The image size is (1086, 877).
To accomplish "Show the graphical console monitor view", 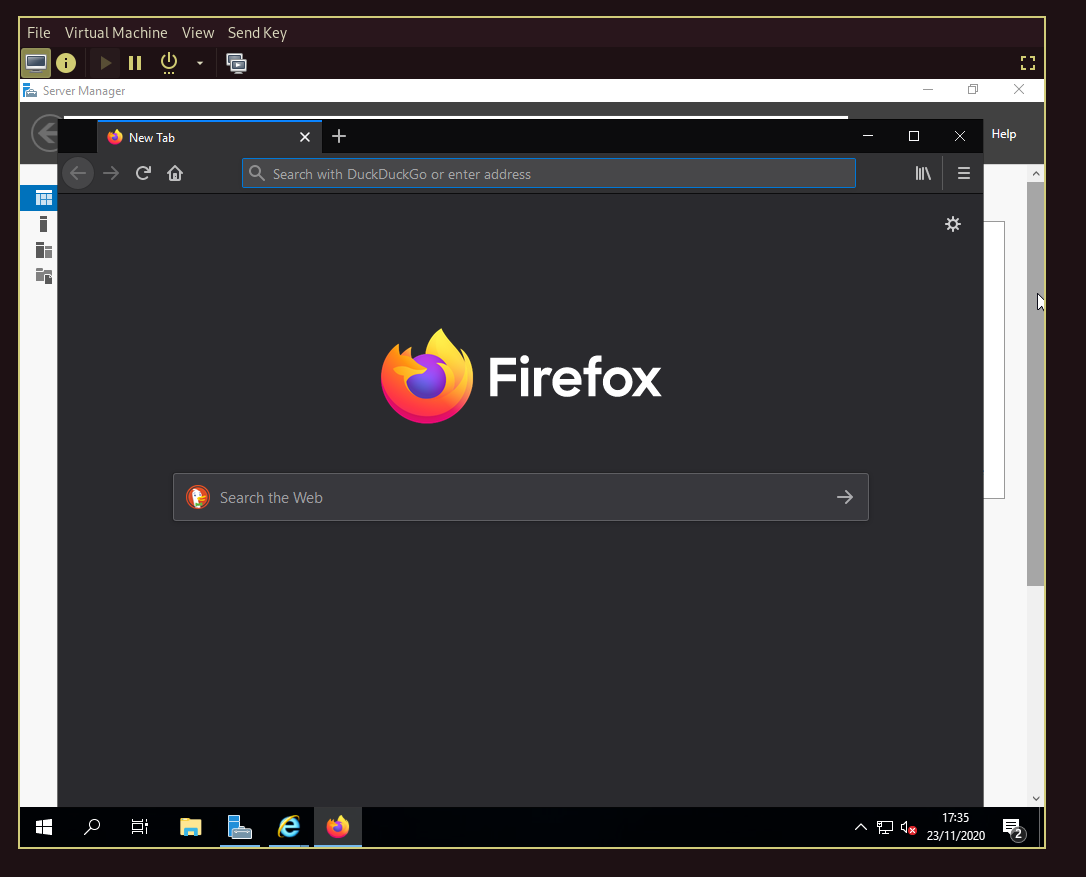I will tap(36, 63).
